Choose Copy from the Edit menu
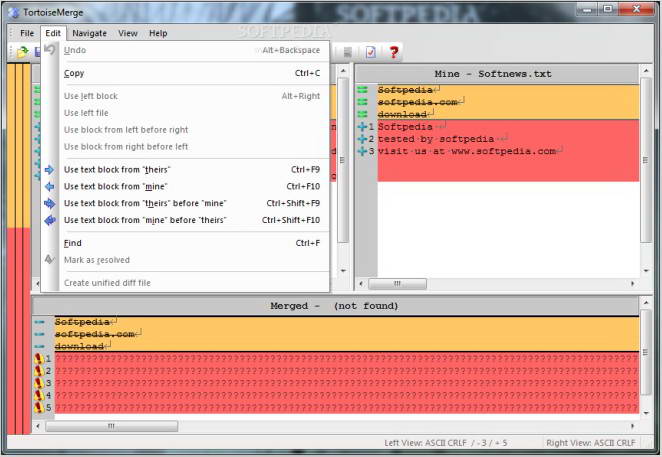662x457 pixels. pyautogui.click(x=74, y=73)
